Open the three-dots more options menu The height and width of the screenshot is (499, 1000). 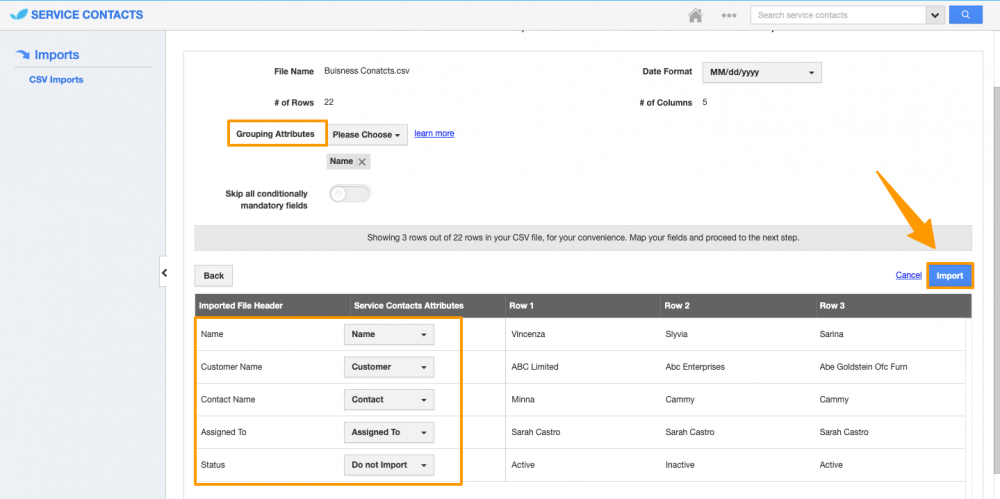click(x=729, y=15)
